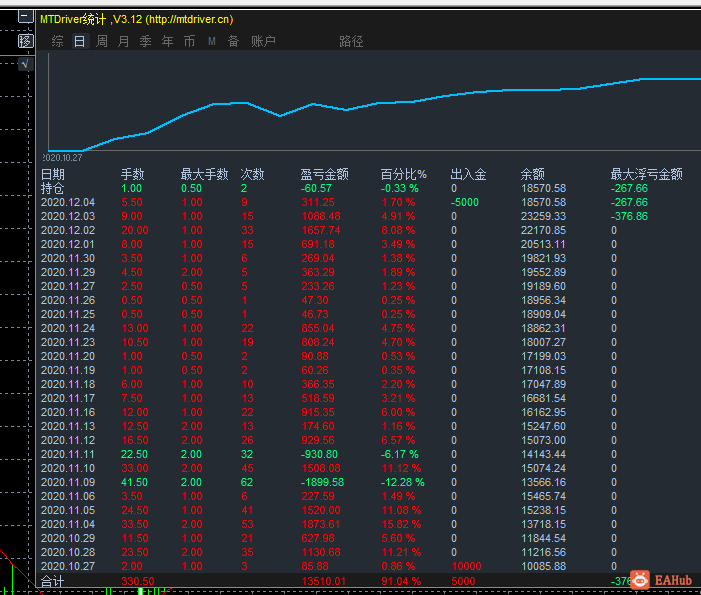Switch to the 综 summary tab

click(x=57, y=42)
